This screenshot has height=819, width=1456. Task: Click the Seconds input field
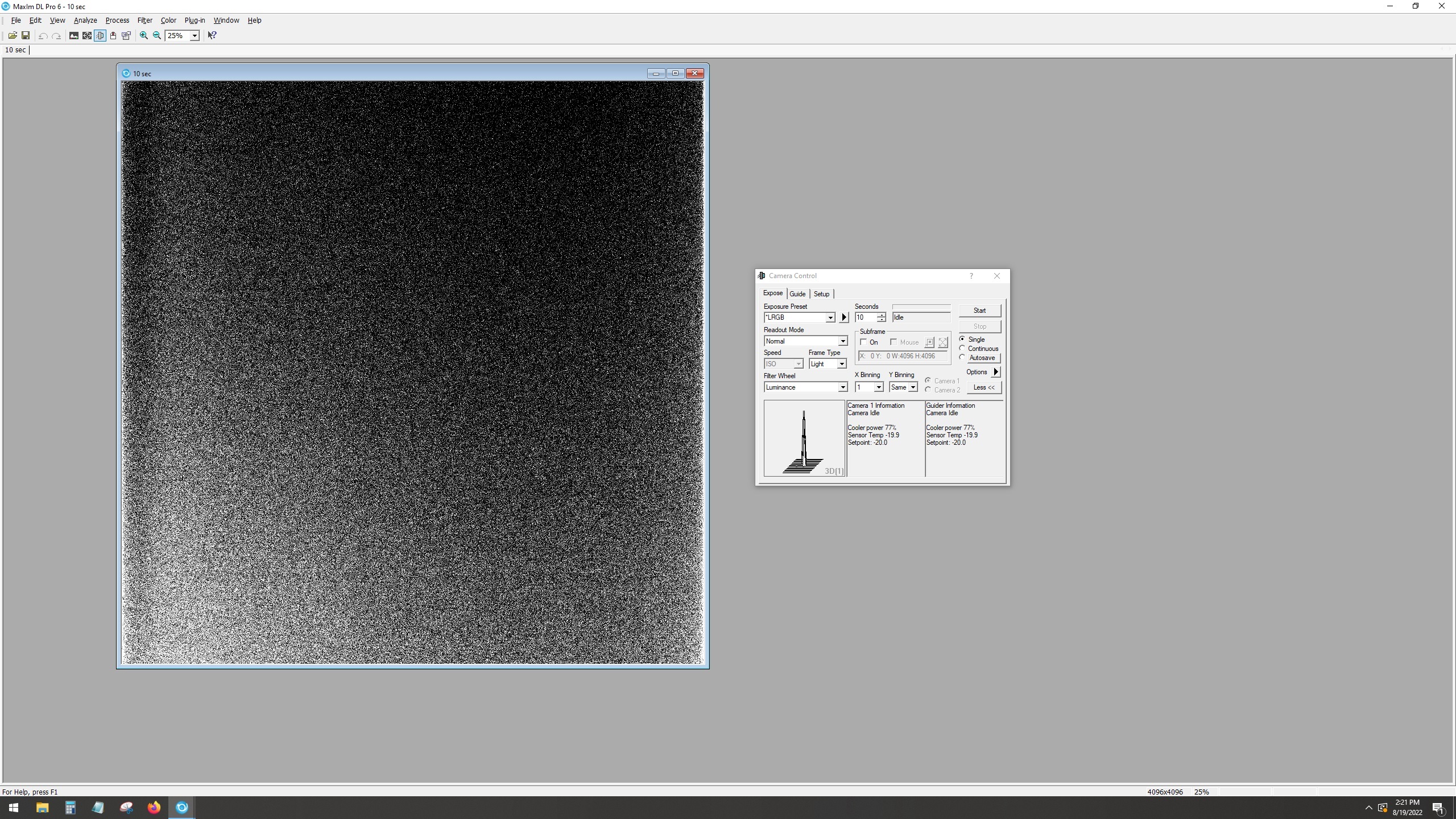coord(866,317)
